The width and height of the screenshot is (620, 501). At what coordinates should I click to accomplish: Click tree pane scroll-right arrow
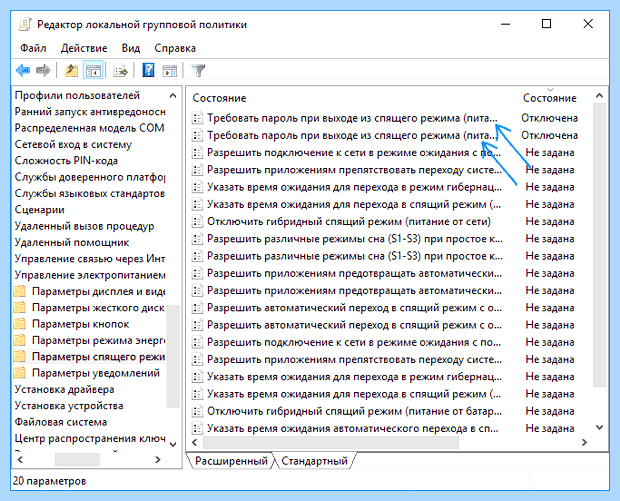[158, 459]
